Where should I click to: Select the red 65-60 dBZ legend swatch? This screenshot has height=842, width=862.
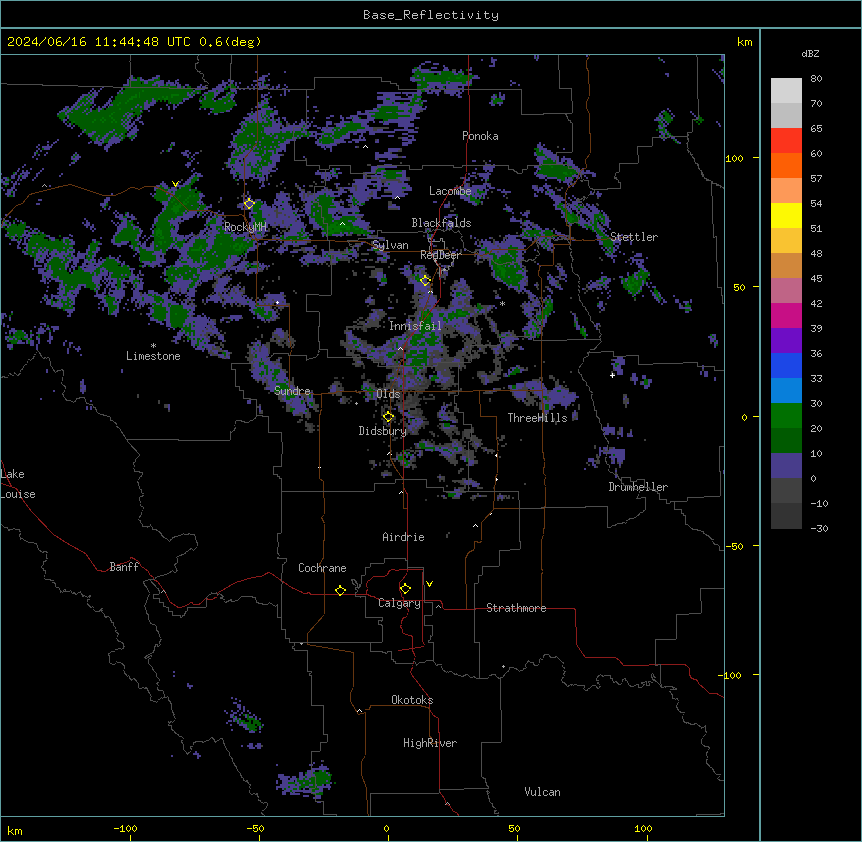(x=786, y=140)
